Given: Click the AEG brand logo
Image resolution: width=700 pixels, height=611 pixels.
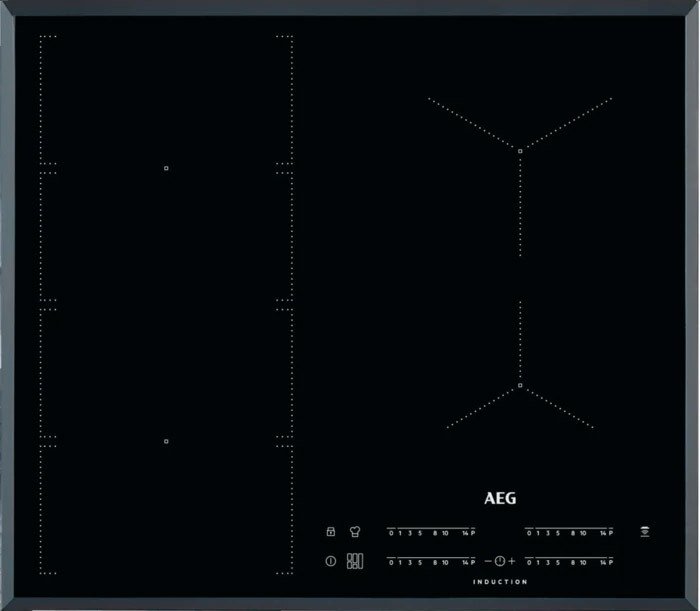Looking at the screenshot, I should (500, 499).
